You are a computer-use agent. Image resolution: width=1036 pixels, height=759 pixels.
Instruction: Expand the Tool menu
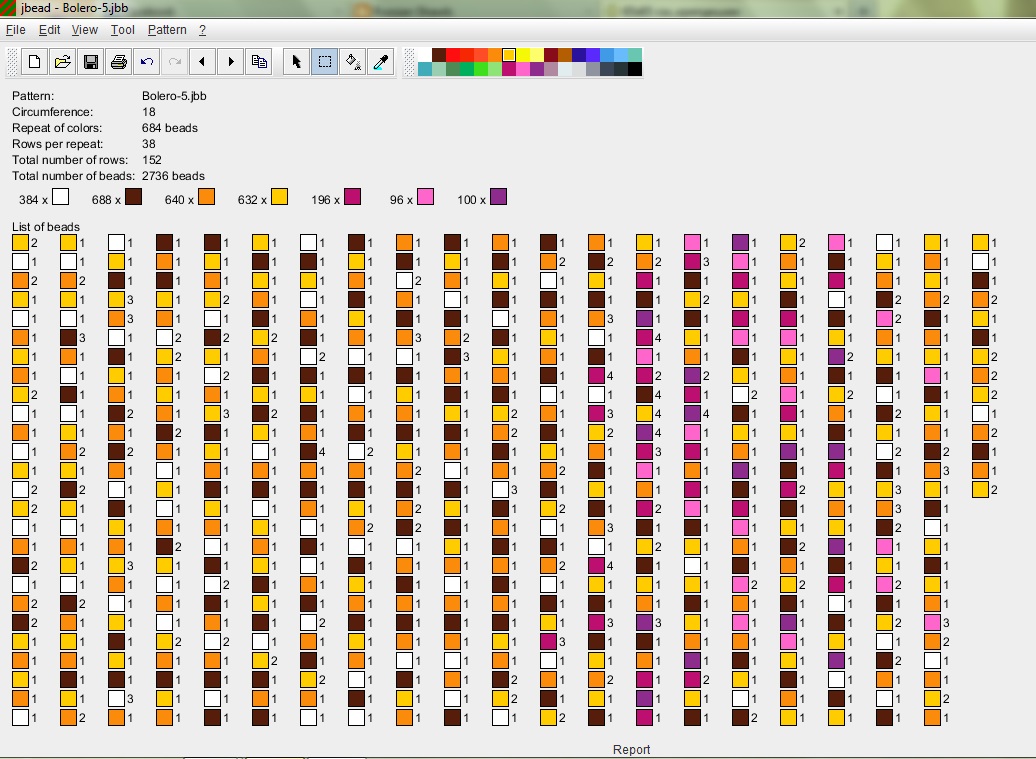(122, 30)
